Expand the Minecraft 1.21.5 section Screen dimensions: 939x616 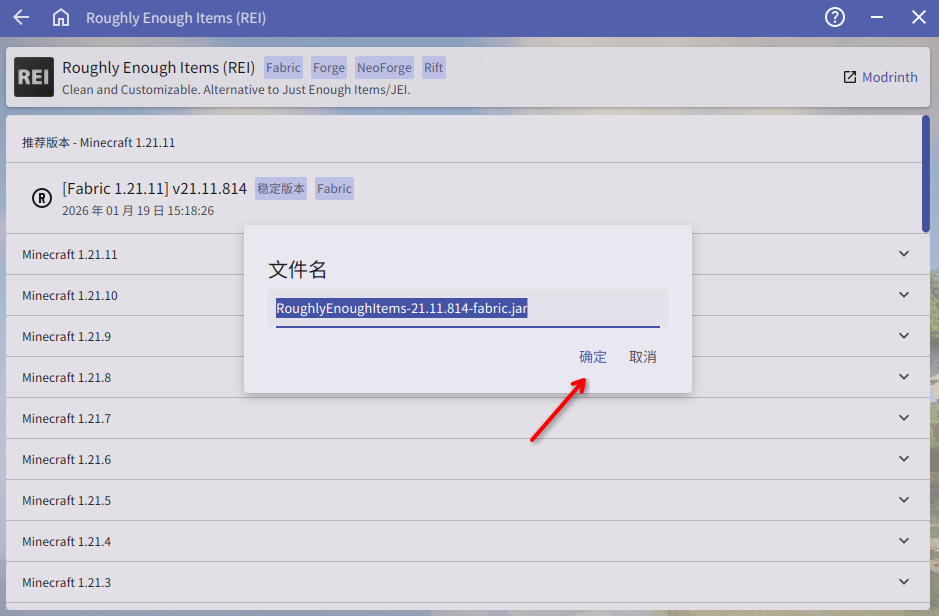pos(904,501)
